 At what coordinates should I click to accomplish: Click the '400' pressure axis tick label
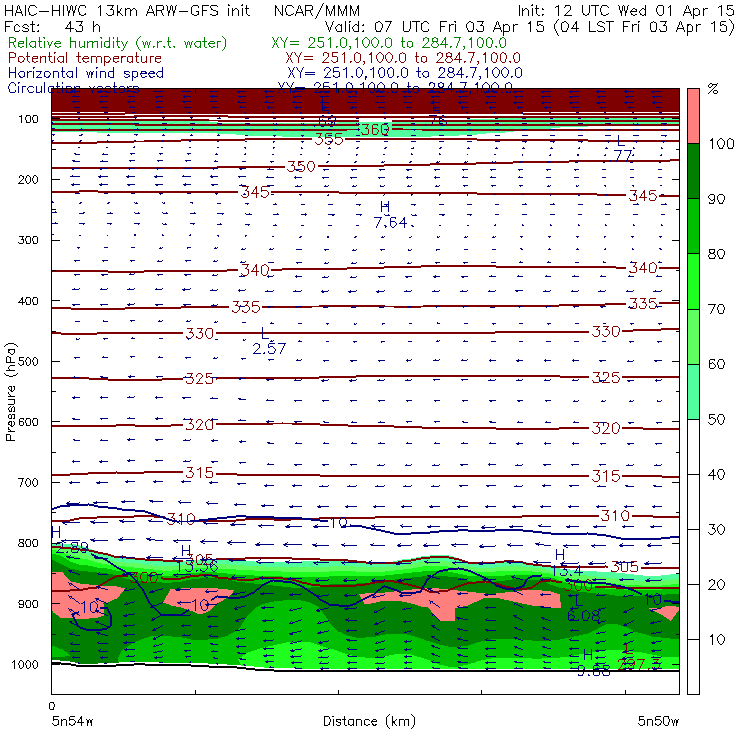coord(28,301)
